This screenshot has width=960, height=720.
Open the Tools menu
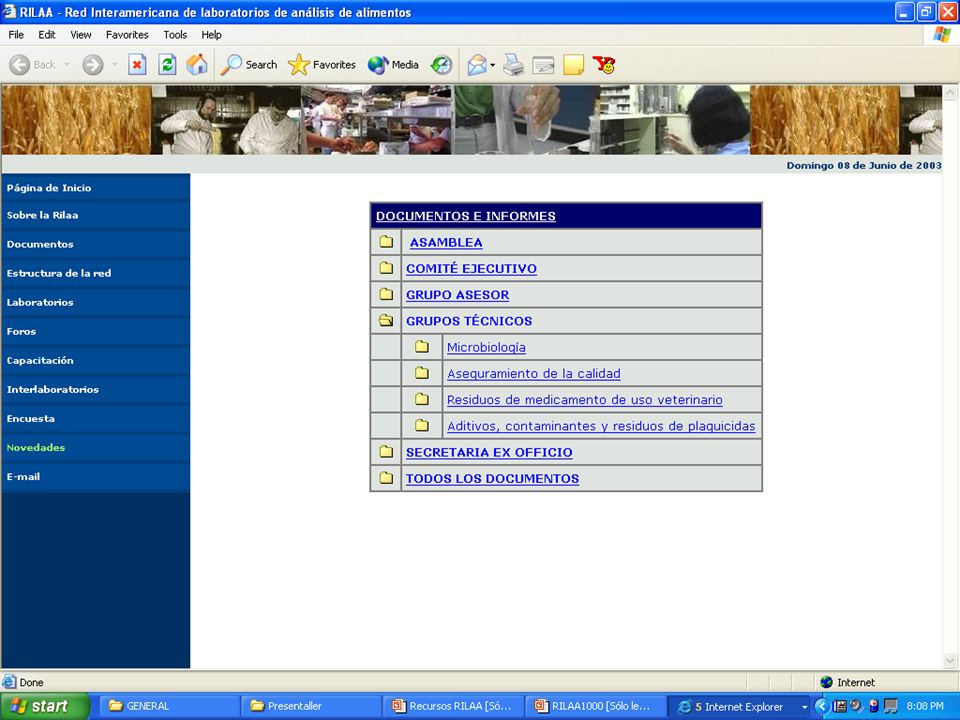click(175, 35)
